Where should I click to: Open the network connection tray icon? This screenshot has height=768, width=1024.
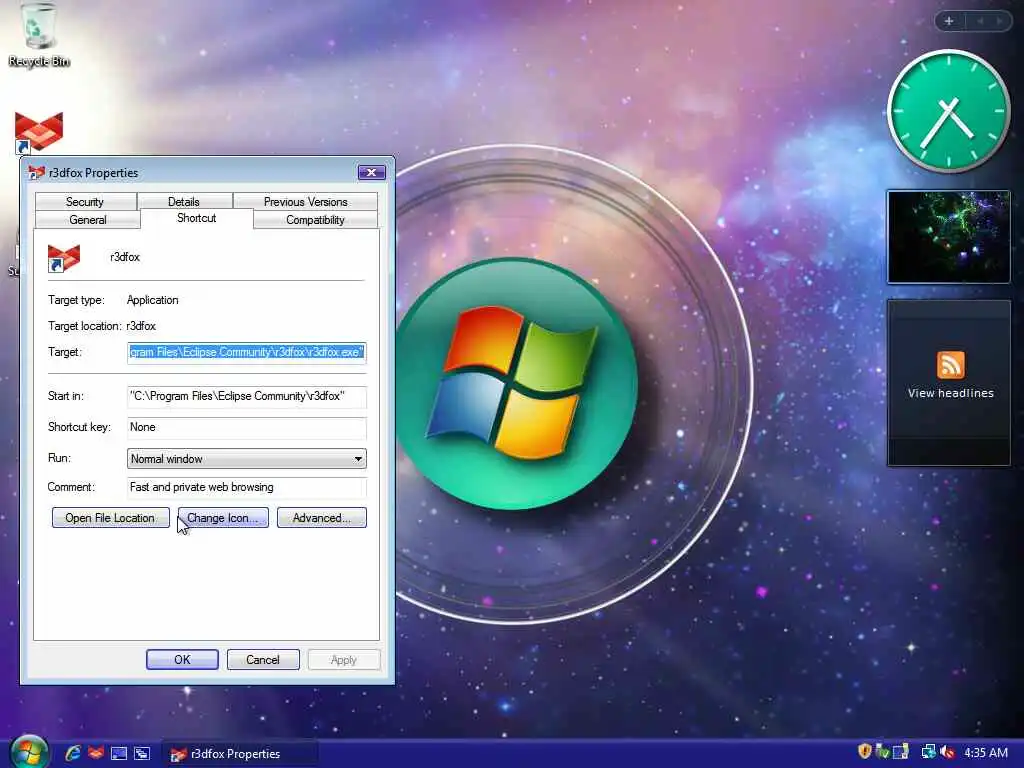coord(928,752)
